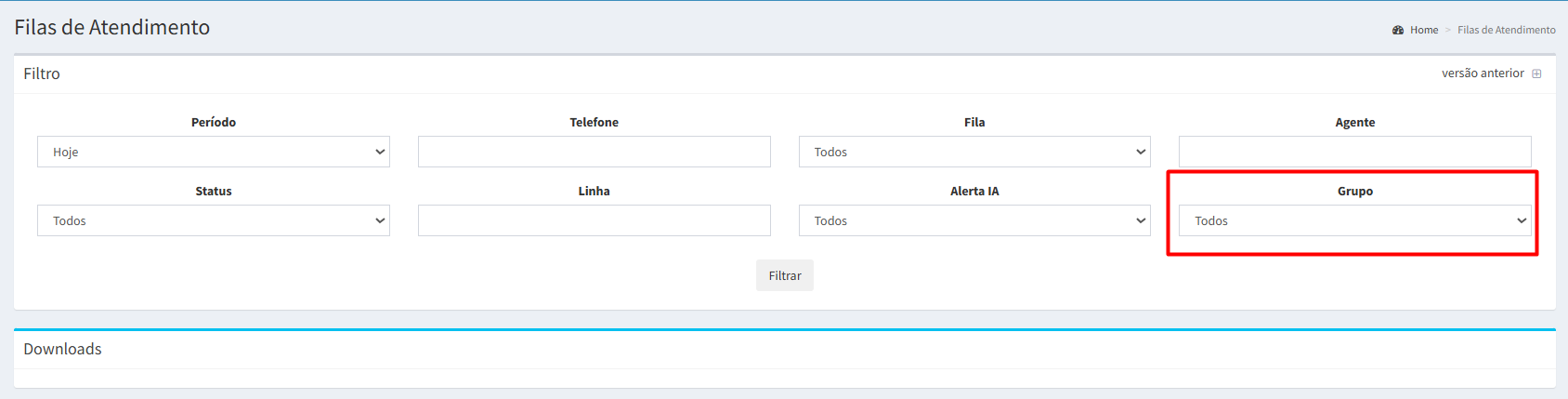Viewport: 1568px width, 399px height.
Task: Focus the Linha input field
Action: coord(594,220)
